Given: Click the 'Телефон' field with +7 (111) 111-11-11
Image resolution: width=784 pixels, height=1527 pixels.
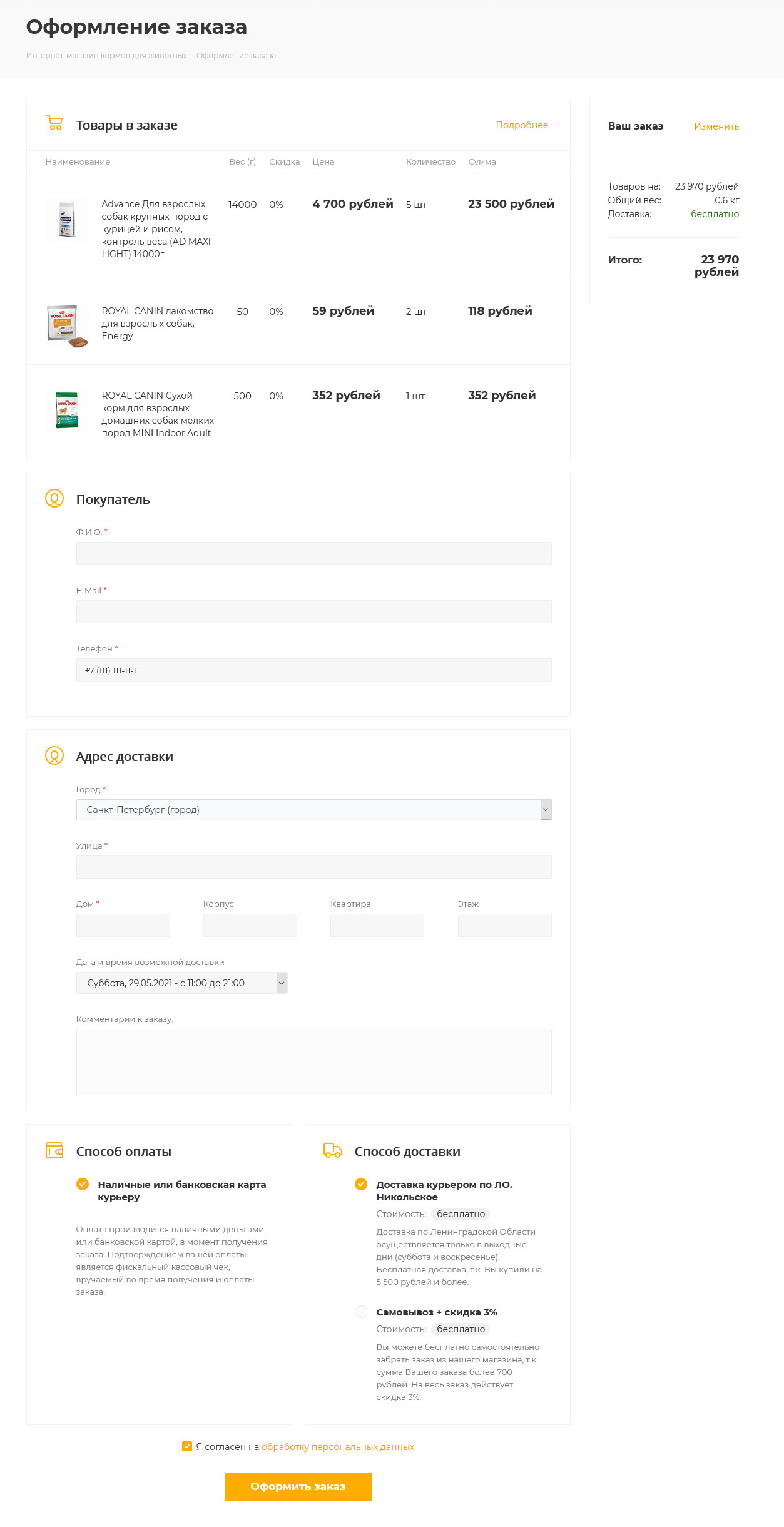Looking at the screenshot, I should pos(313,670).
